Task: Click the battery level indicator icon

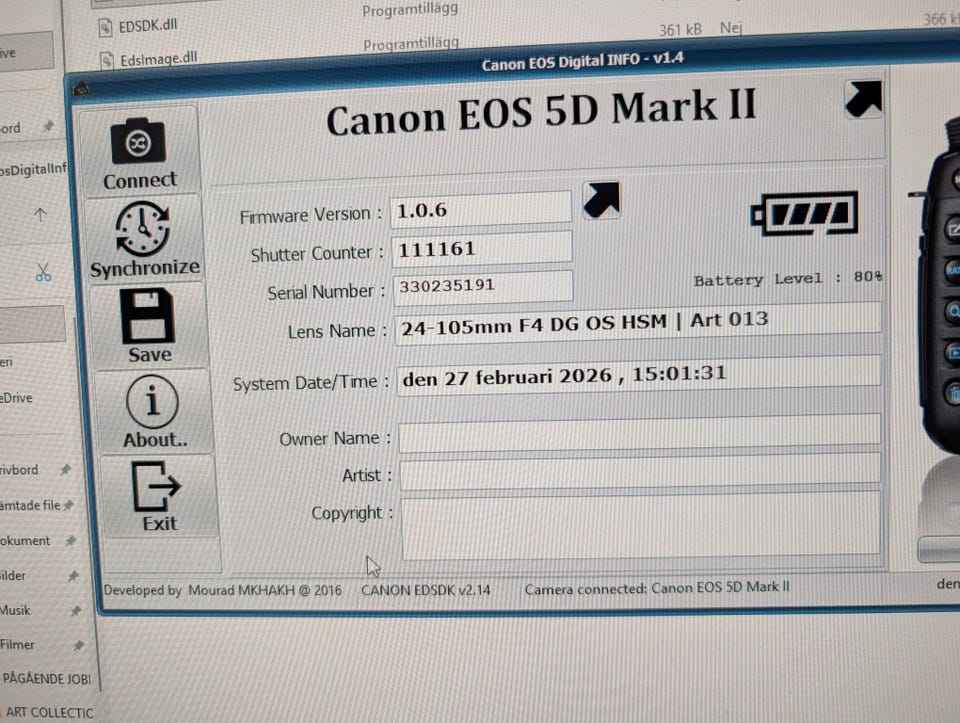Action: point(804,214)
